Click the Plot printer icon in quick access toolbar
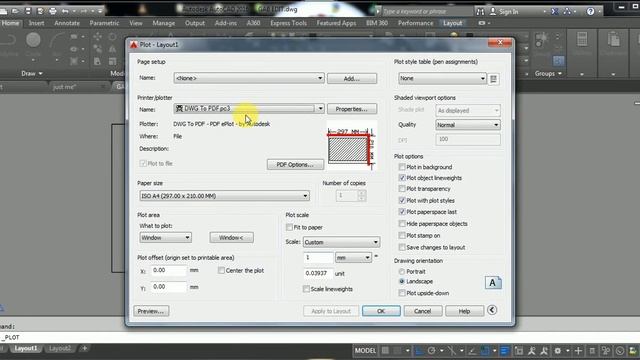 tap(53, 11)
